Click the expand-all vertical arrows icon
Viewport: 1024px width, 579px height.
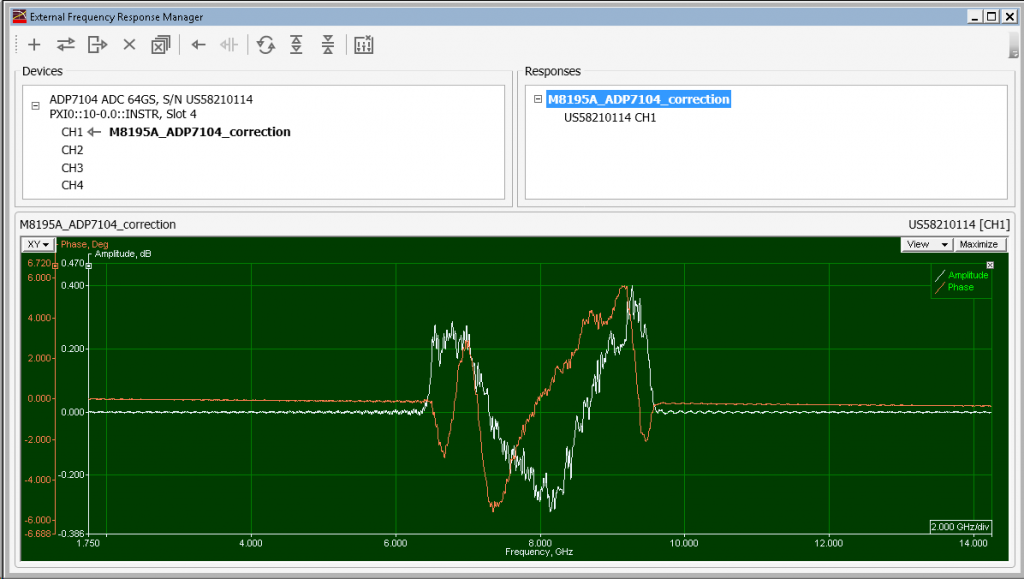click(296, 44)
